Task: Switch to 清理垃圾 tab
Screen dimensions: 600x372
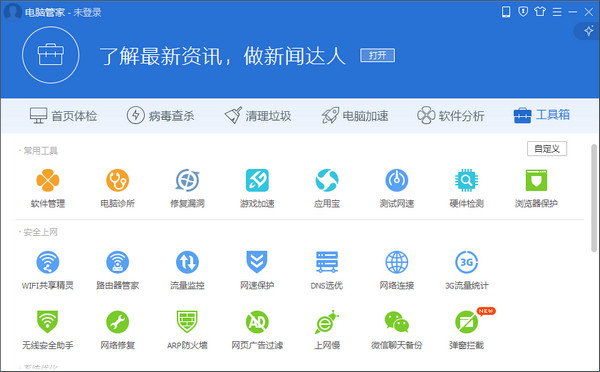Action: pyautogui.click(x=258, y=116)
